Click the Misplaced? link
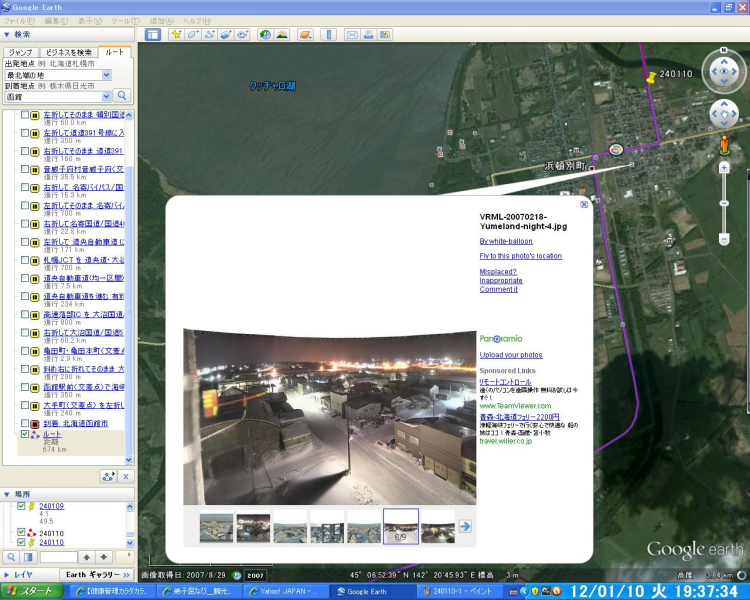This screenshot has height=600, width=750. pyautogui.click(x=498, y=272)
